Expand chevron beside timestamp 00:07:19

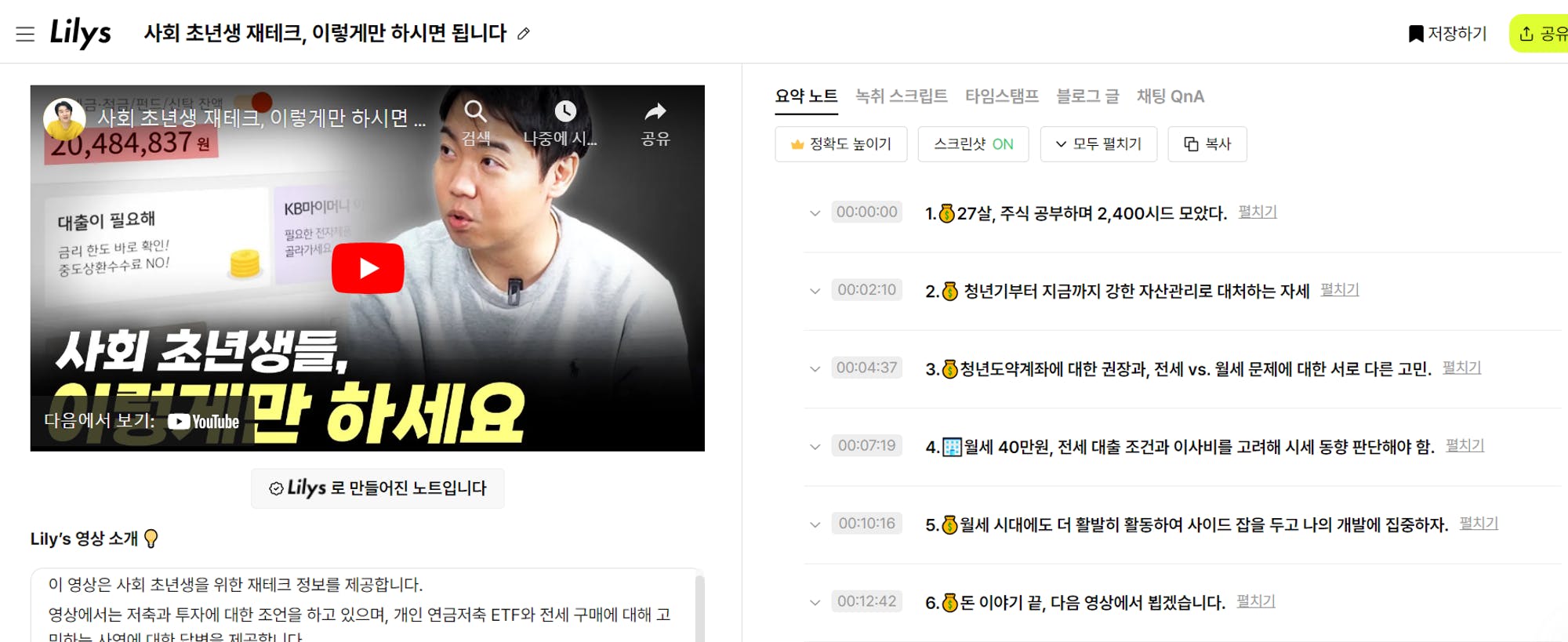[x=815, y=447]
